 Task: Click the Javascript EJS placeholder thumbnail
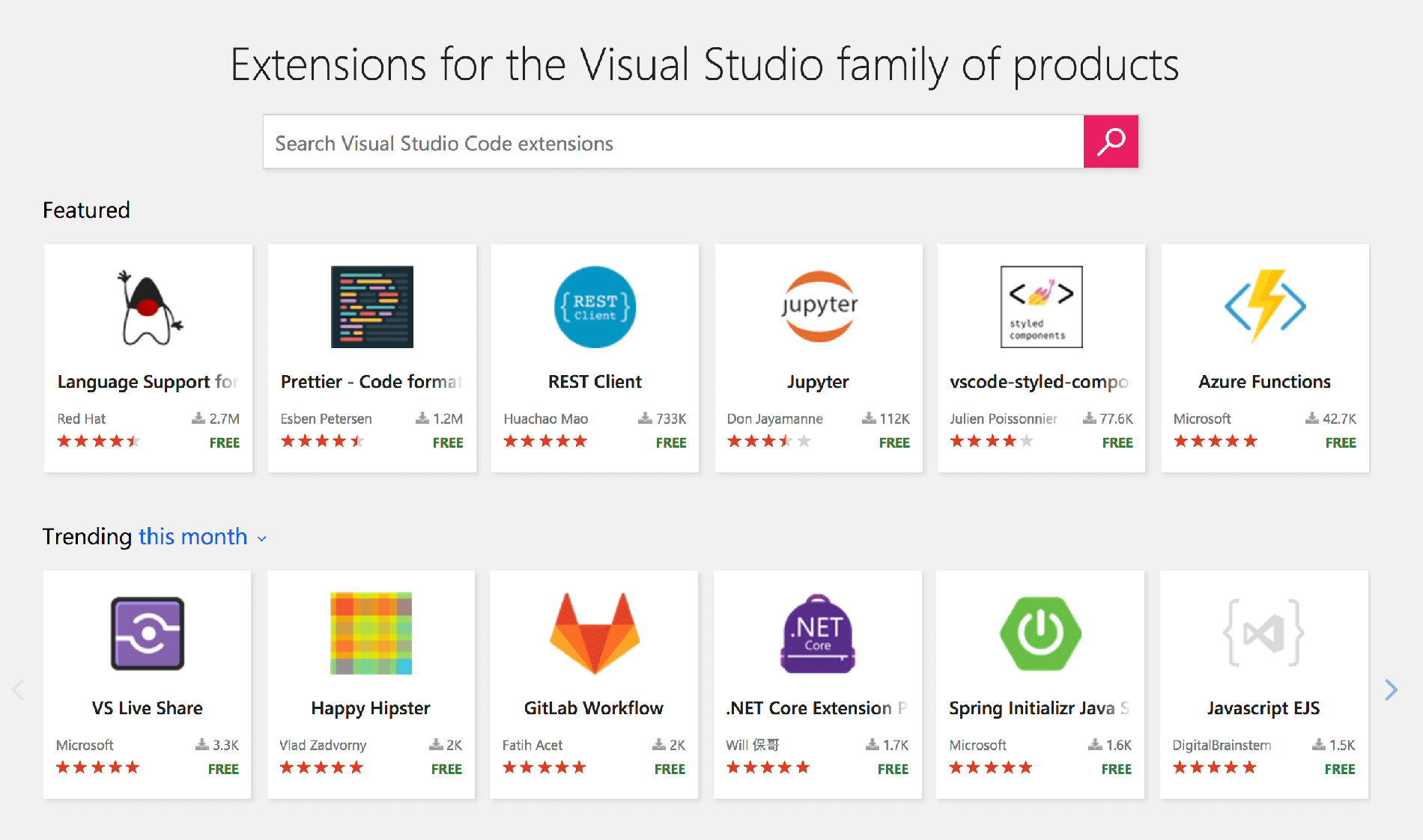click(1263, 633)
